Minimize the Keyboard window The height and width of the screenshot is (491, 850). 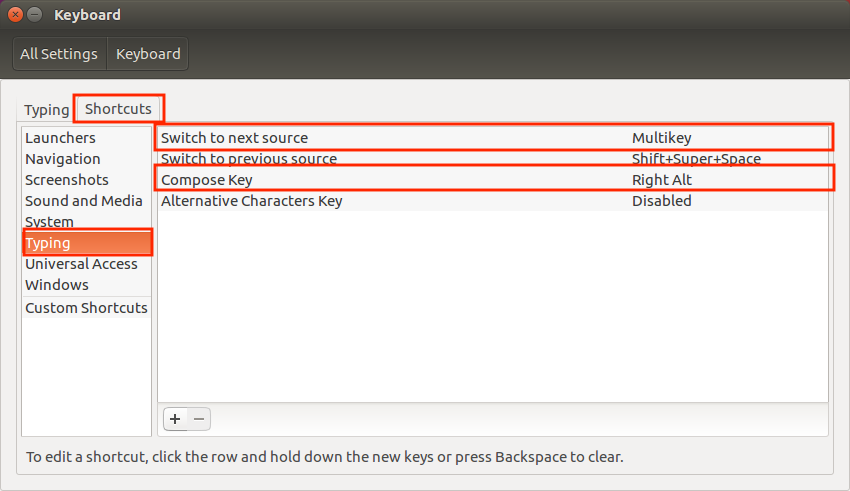click(35, 15)
